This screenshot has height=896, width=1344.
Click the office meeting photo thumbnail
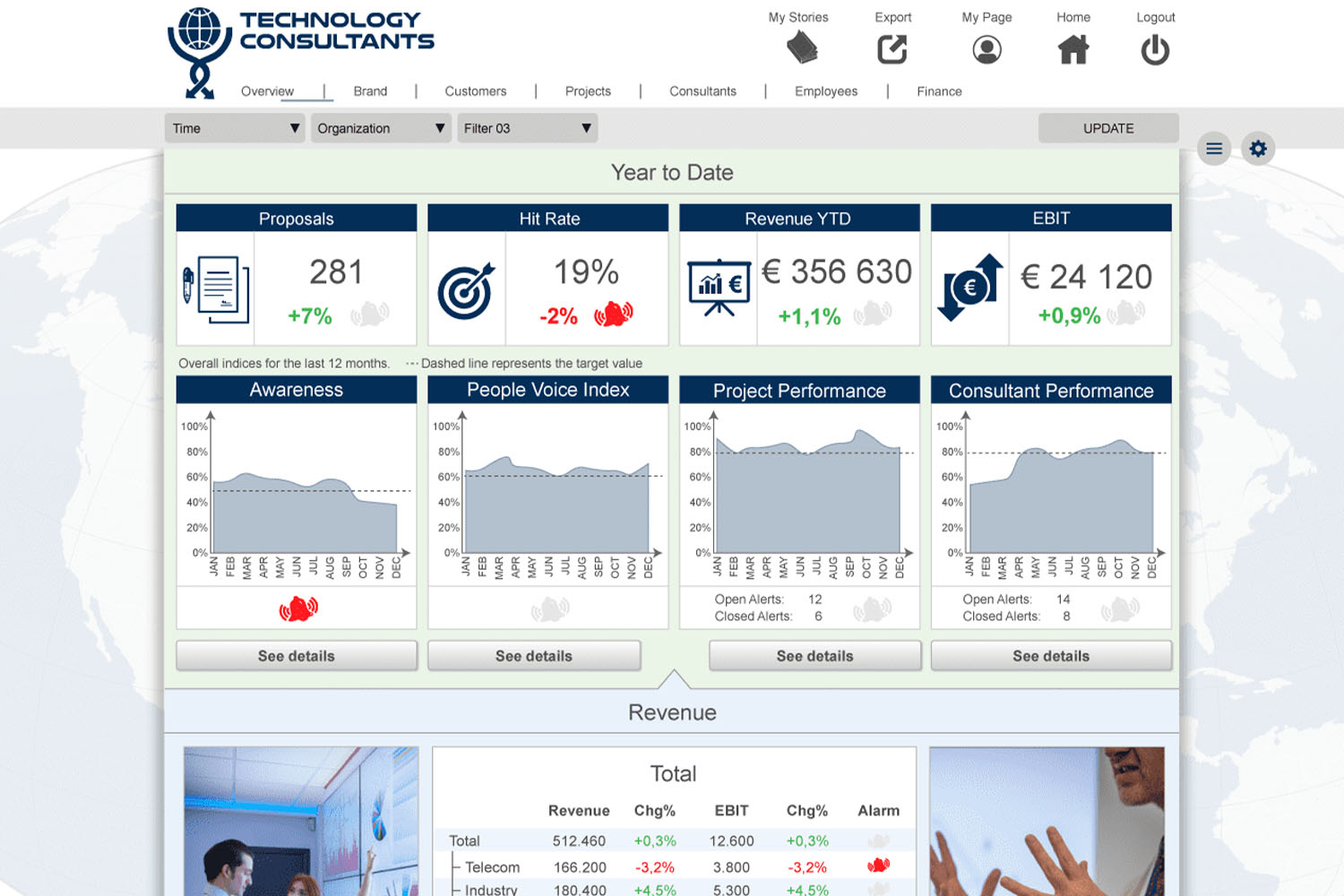coord(301,821)
